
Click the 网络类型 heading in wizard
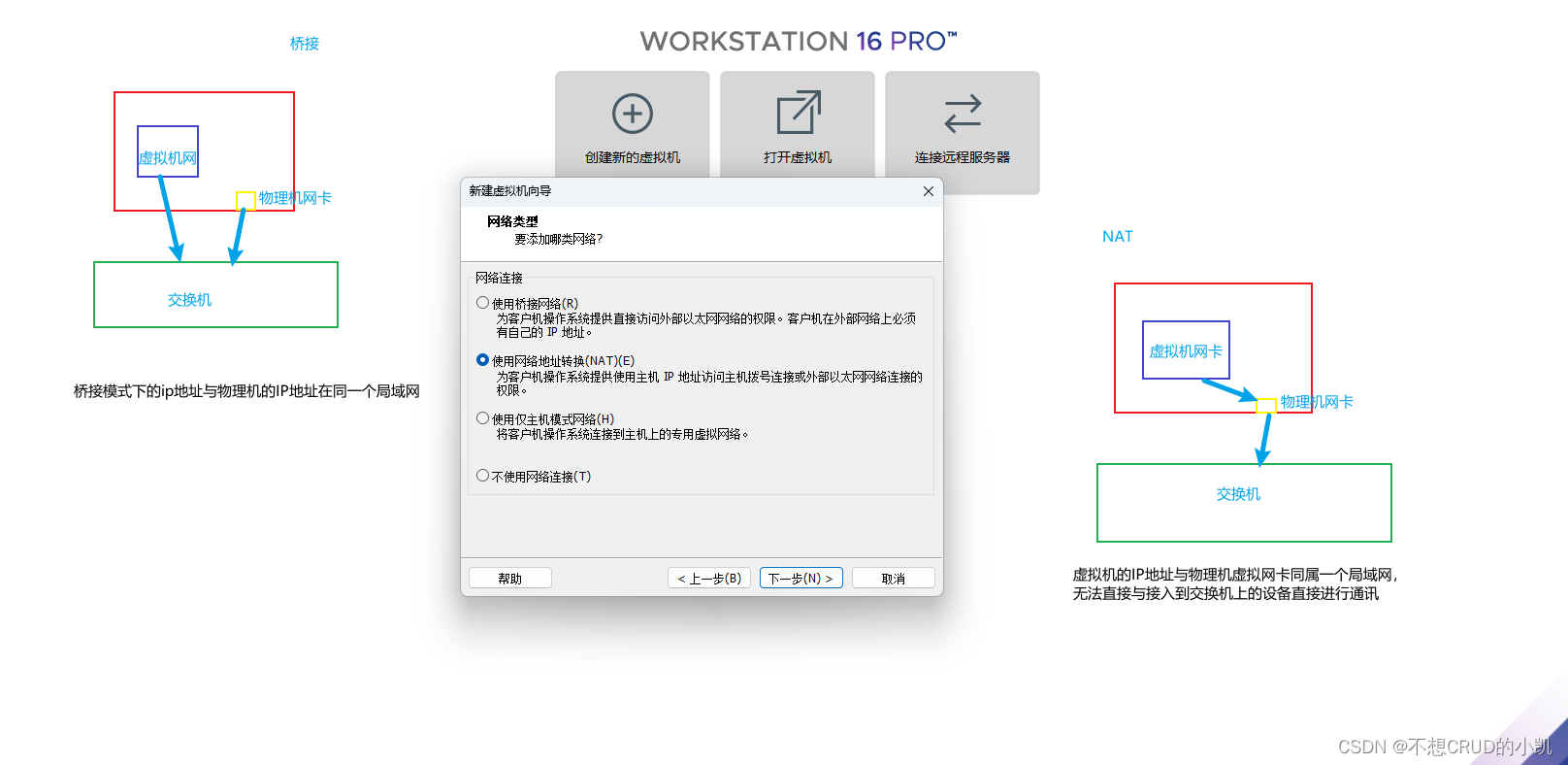point(512,221)
